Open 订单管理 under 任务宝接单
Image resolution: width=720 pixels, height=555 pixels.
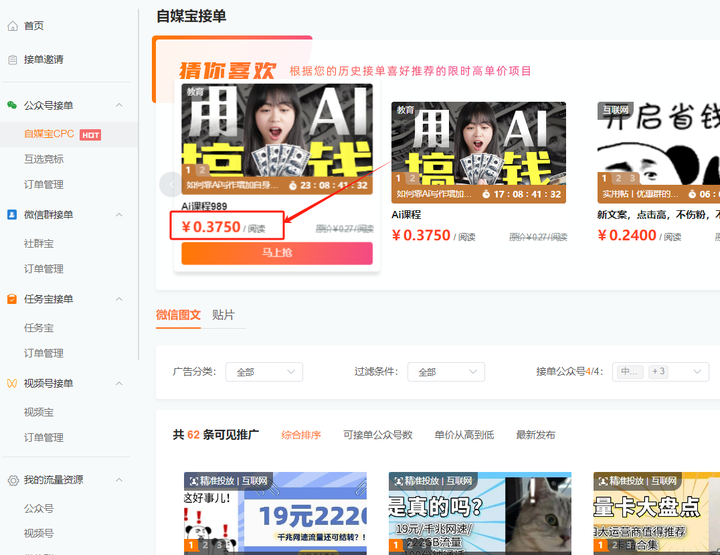pos(44,353)
